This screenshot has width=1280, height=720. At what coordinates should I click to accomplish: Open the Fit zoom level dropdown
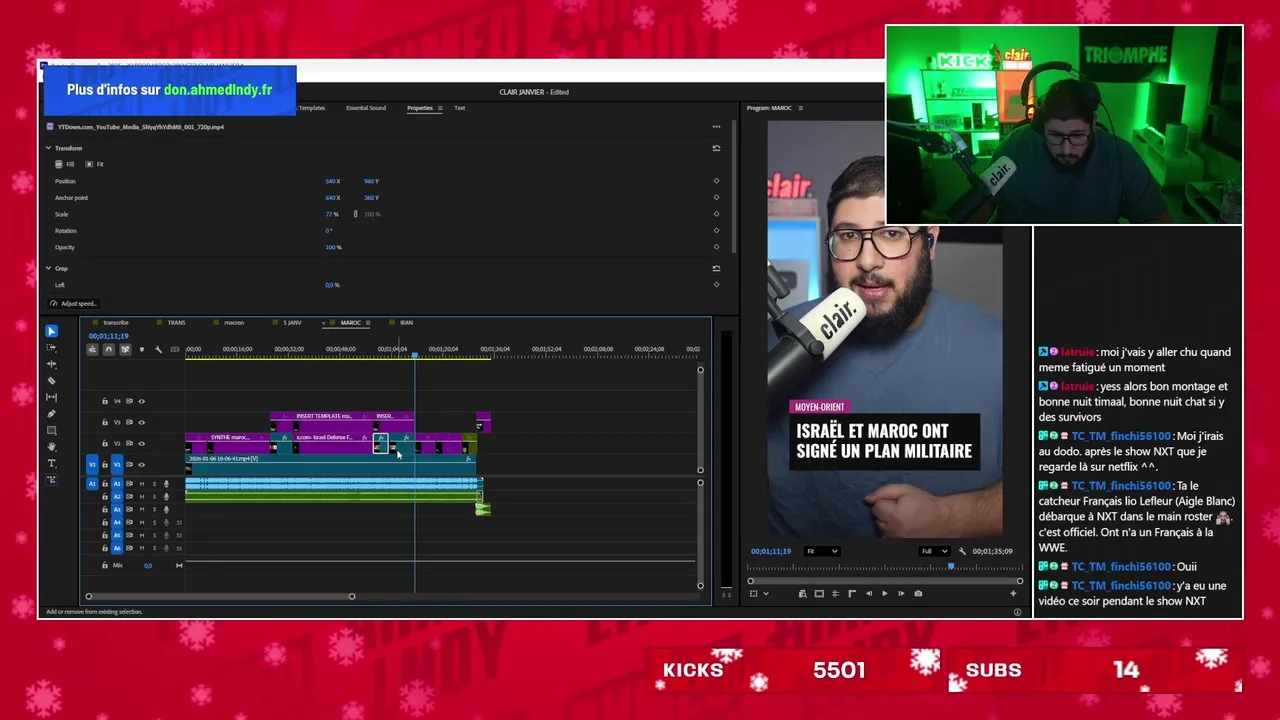[x=822, y=551]
